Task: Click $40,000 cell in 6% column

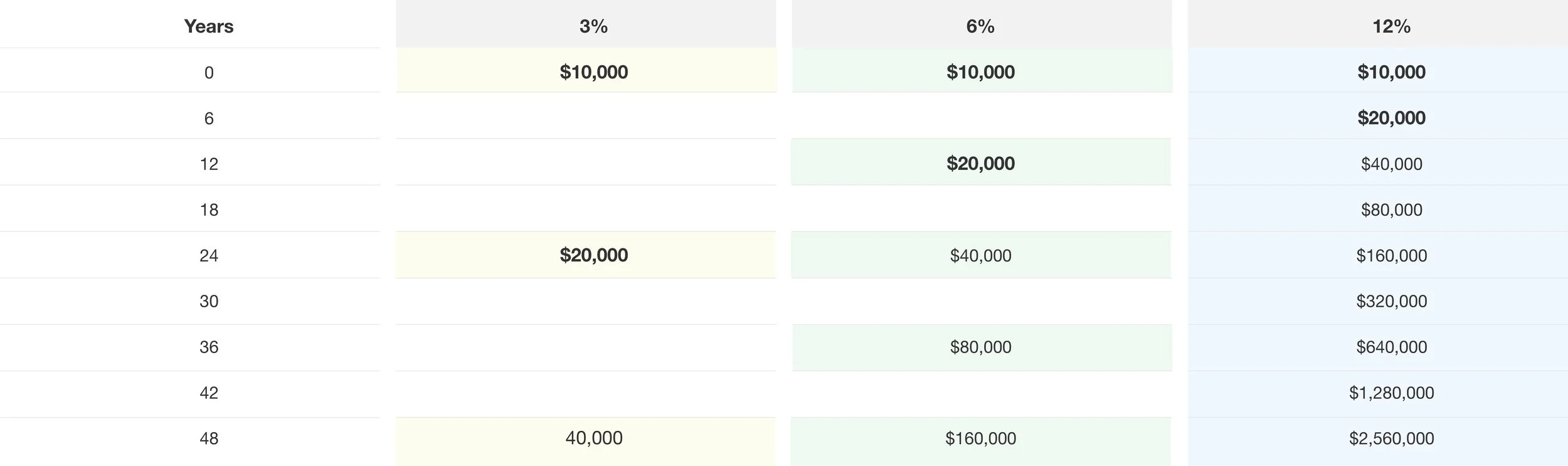Action: (x=981, y=256)
